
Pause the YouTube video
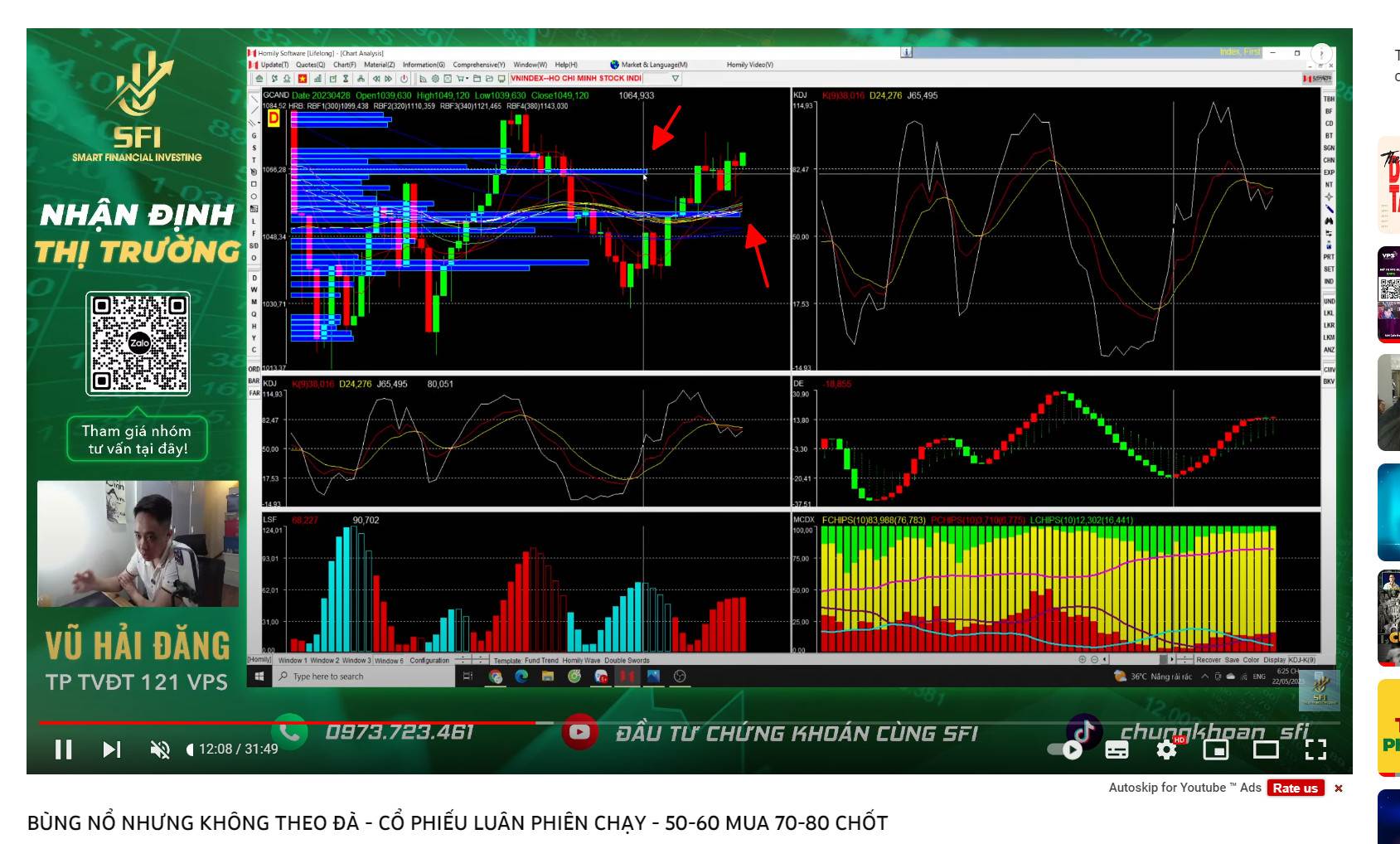[63, 749]
